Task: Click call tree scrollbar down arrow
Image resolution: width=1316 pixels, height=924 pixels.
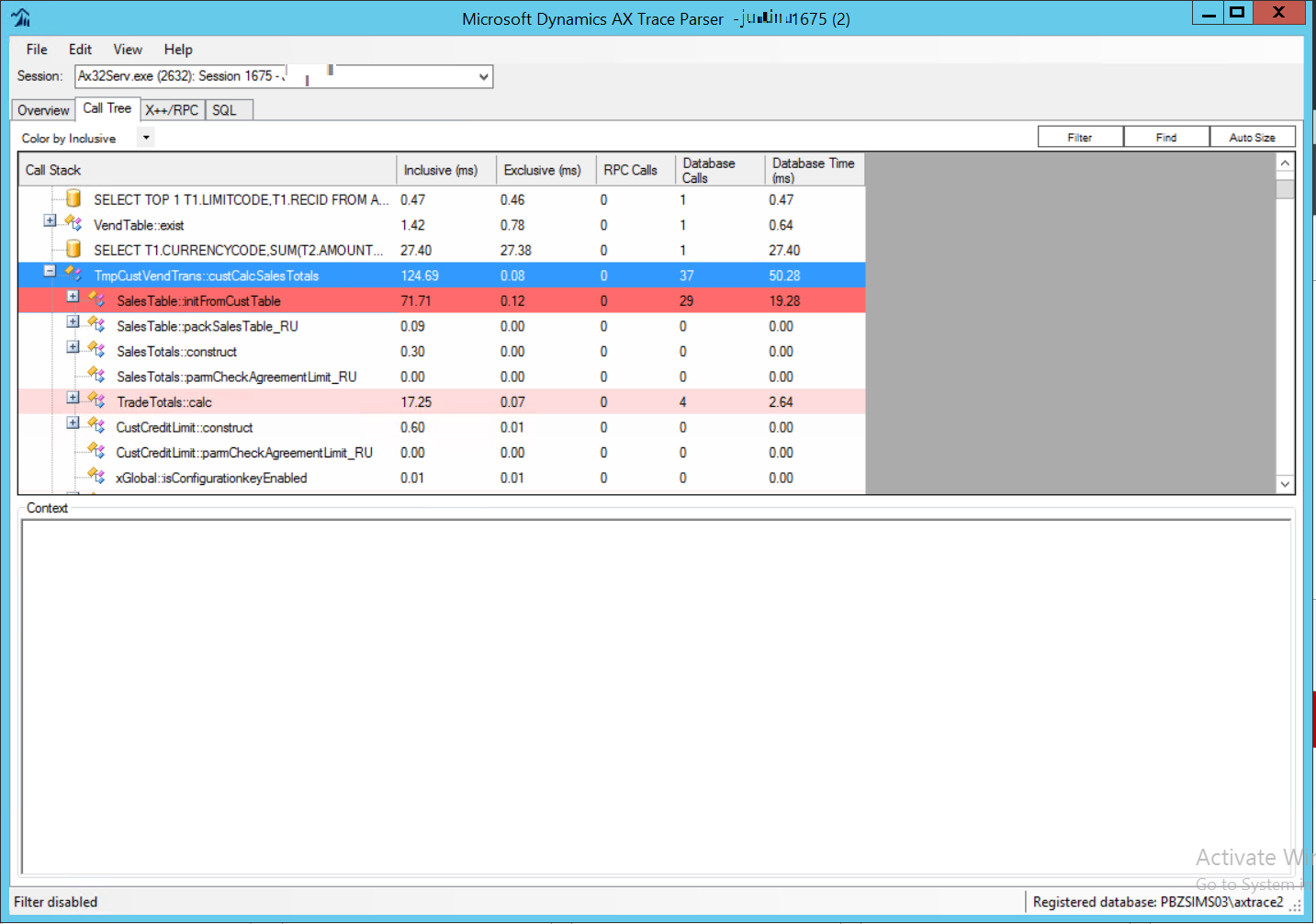Action: click(x=1286, y=484)
